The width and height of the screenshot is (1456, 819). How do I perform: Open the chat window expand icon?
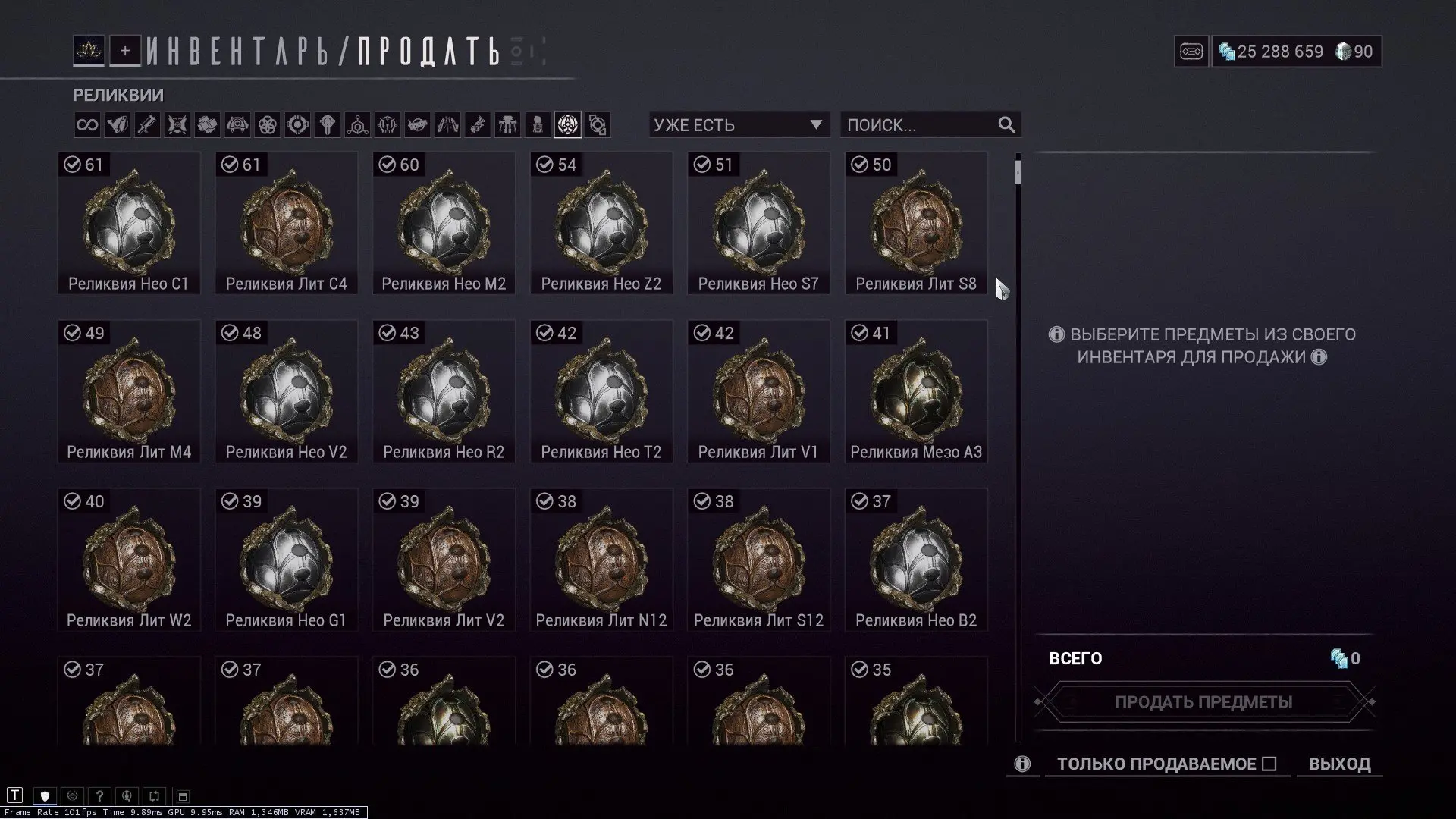coord(182,796)
